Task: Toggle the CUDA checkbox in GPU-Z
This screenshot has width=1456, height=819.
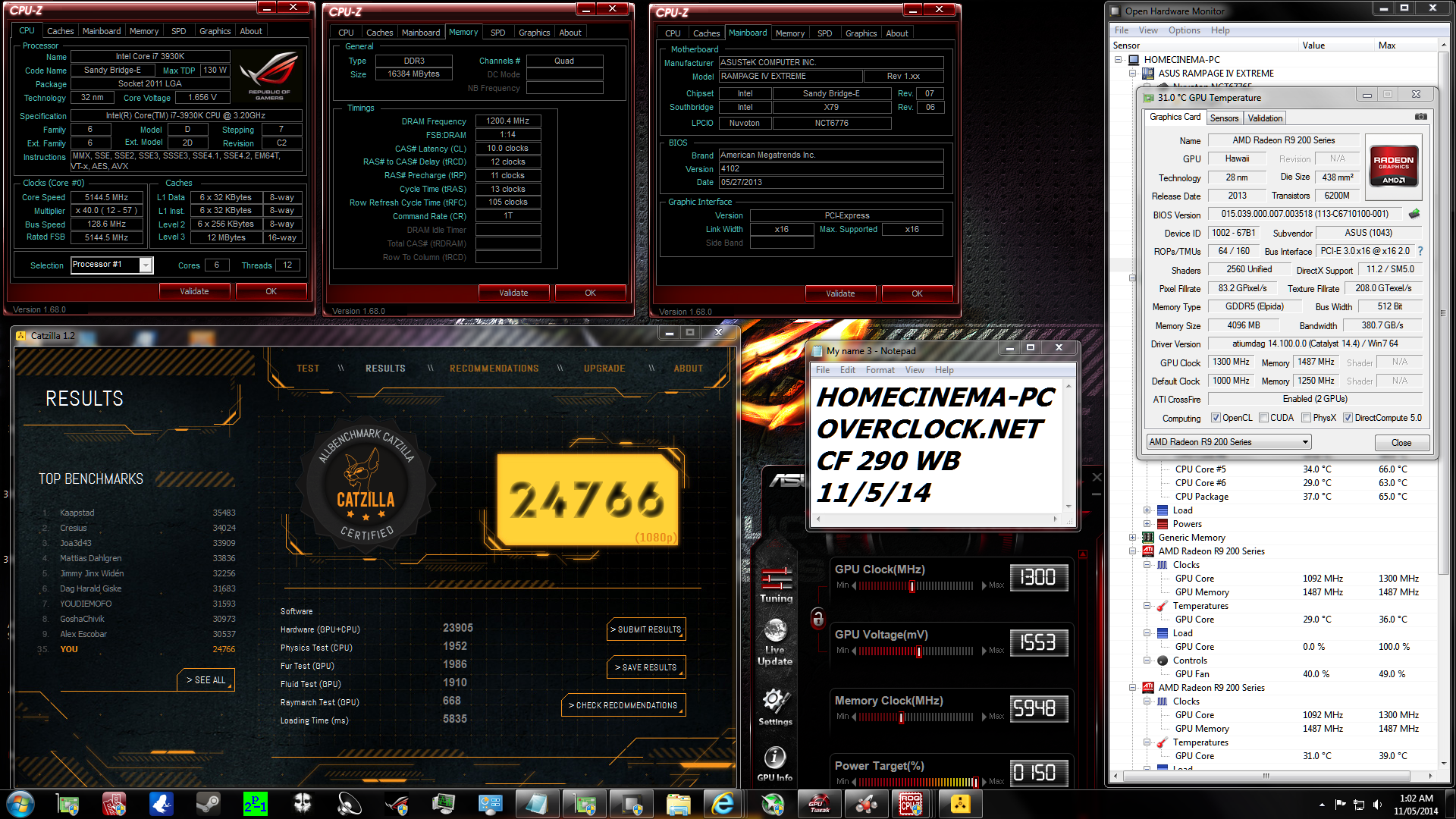Action: pyautogui.click(x=1263, y=418)
